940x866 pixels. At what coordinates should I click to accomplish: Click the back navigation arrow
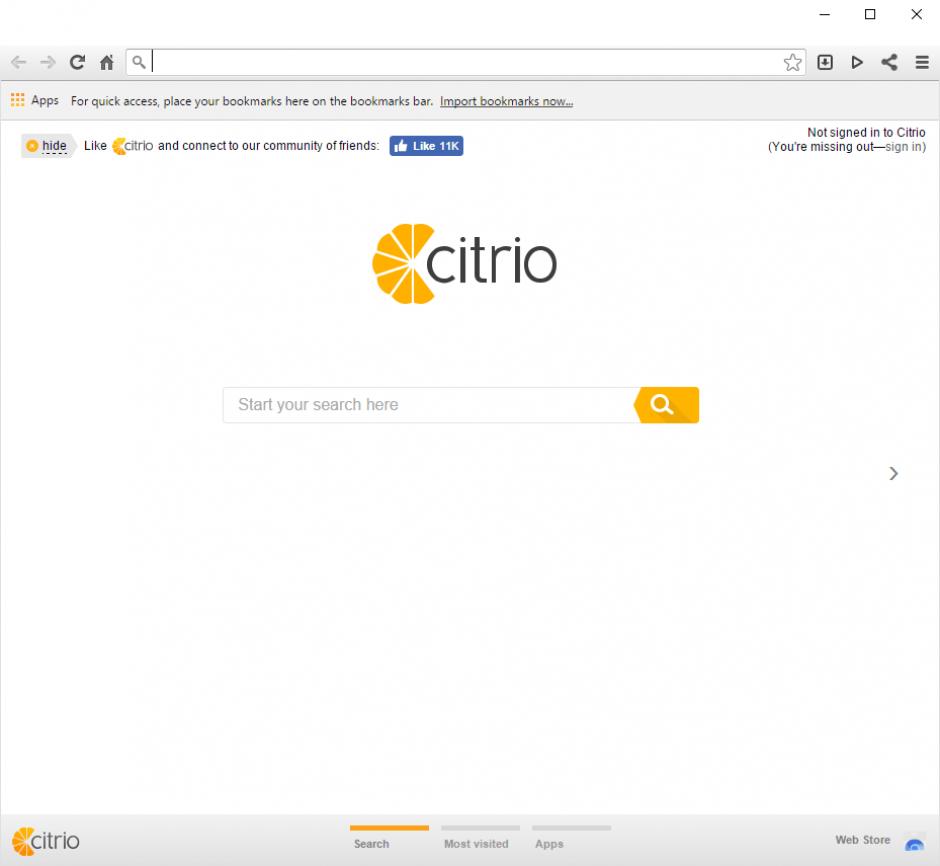click(x=19, y=62)
